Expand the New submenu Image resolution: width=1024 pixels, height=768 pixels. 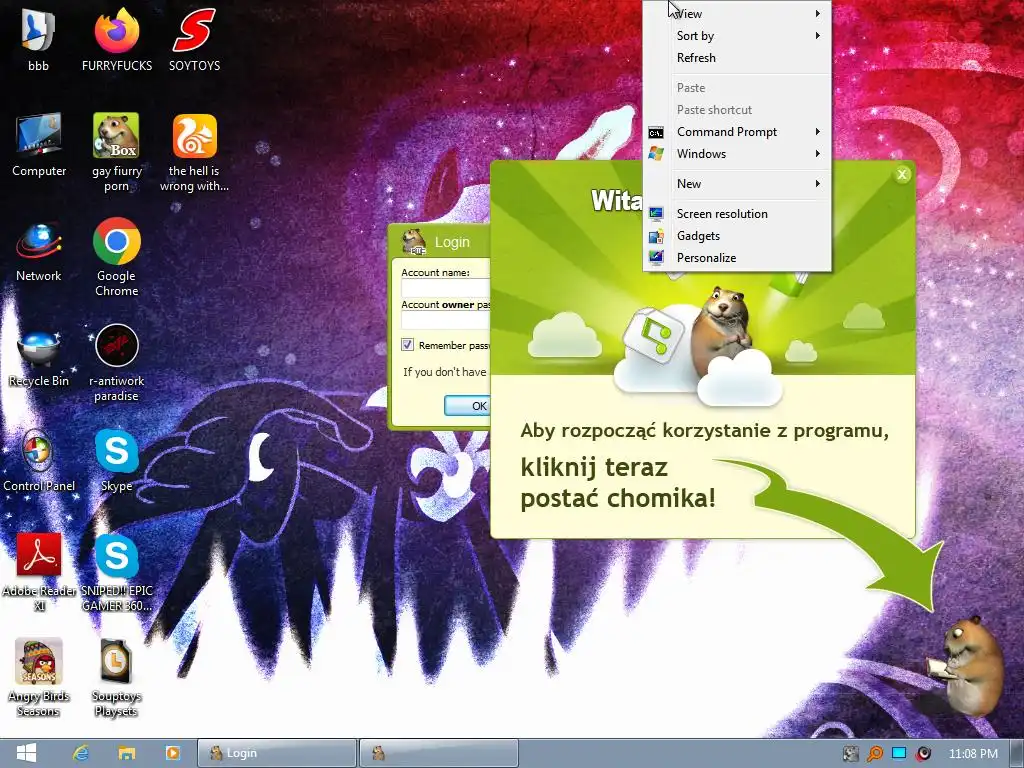(737, 184)
